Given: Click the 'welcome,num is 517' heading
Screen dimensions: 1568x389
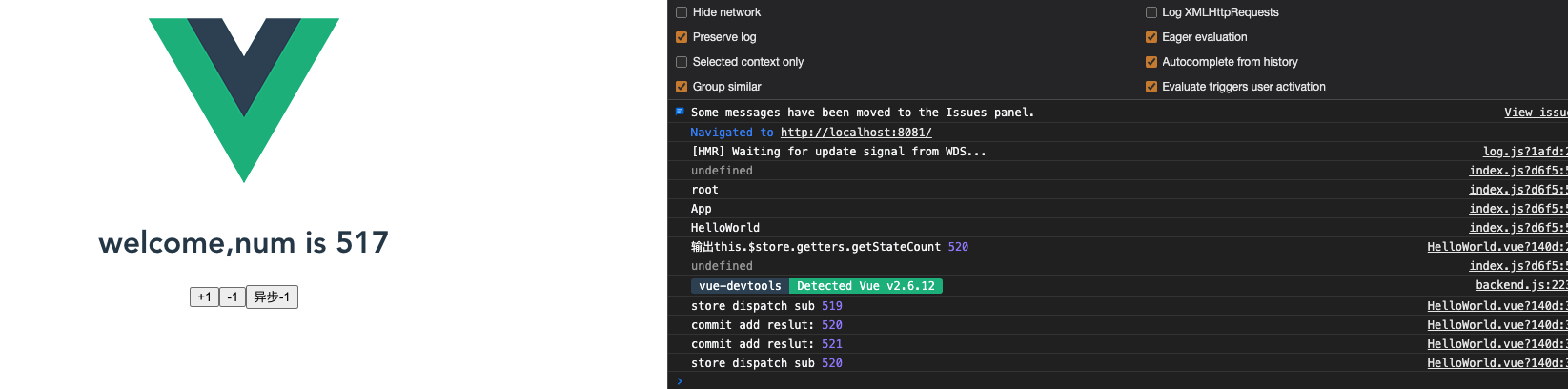Looking at the screenshot, I should [x=244, y=242].
